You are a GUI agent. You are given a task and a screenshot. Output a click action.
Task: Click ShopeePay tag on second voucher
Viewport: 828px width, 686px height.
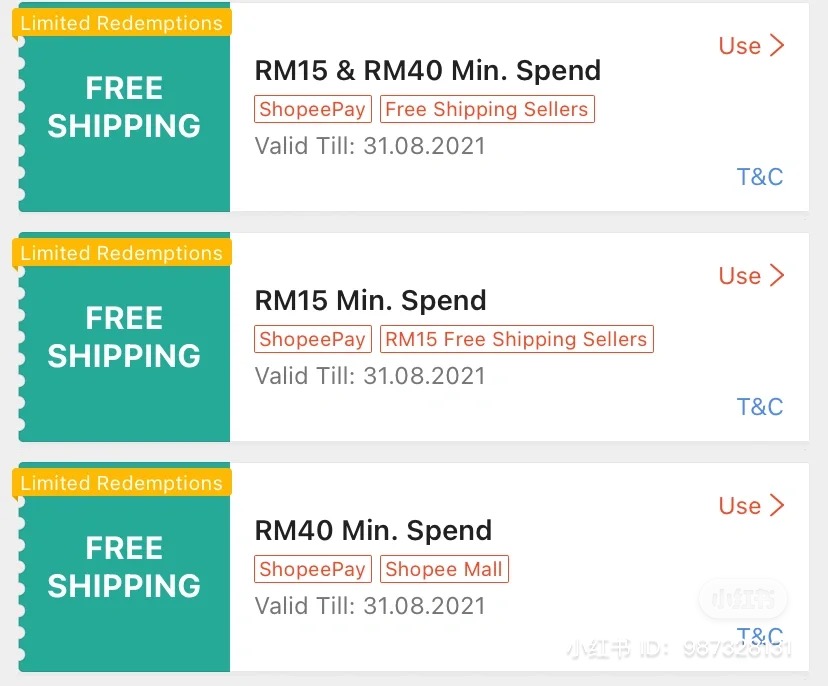coord(313,339)
